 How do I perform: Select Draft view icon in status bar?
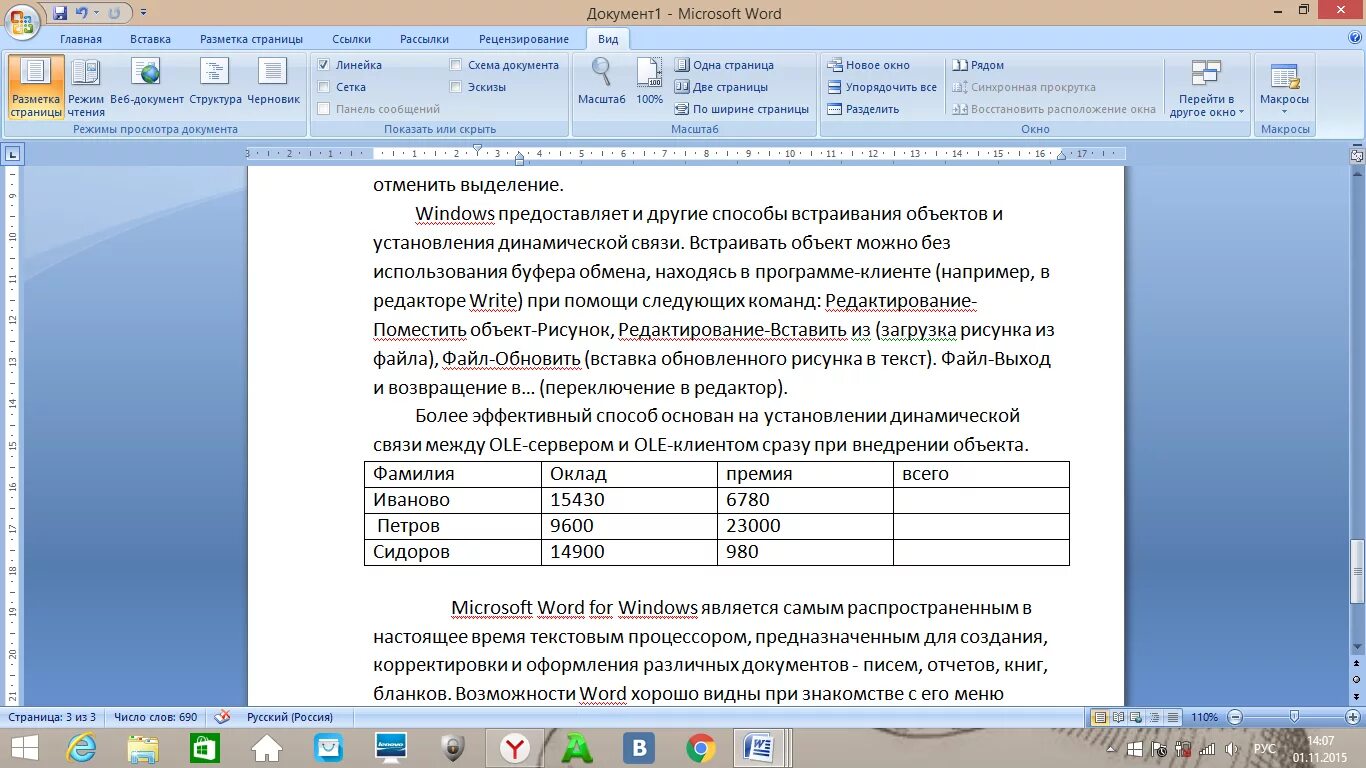[x=1173, y=717]
